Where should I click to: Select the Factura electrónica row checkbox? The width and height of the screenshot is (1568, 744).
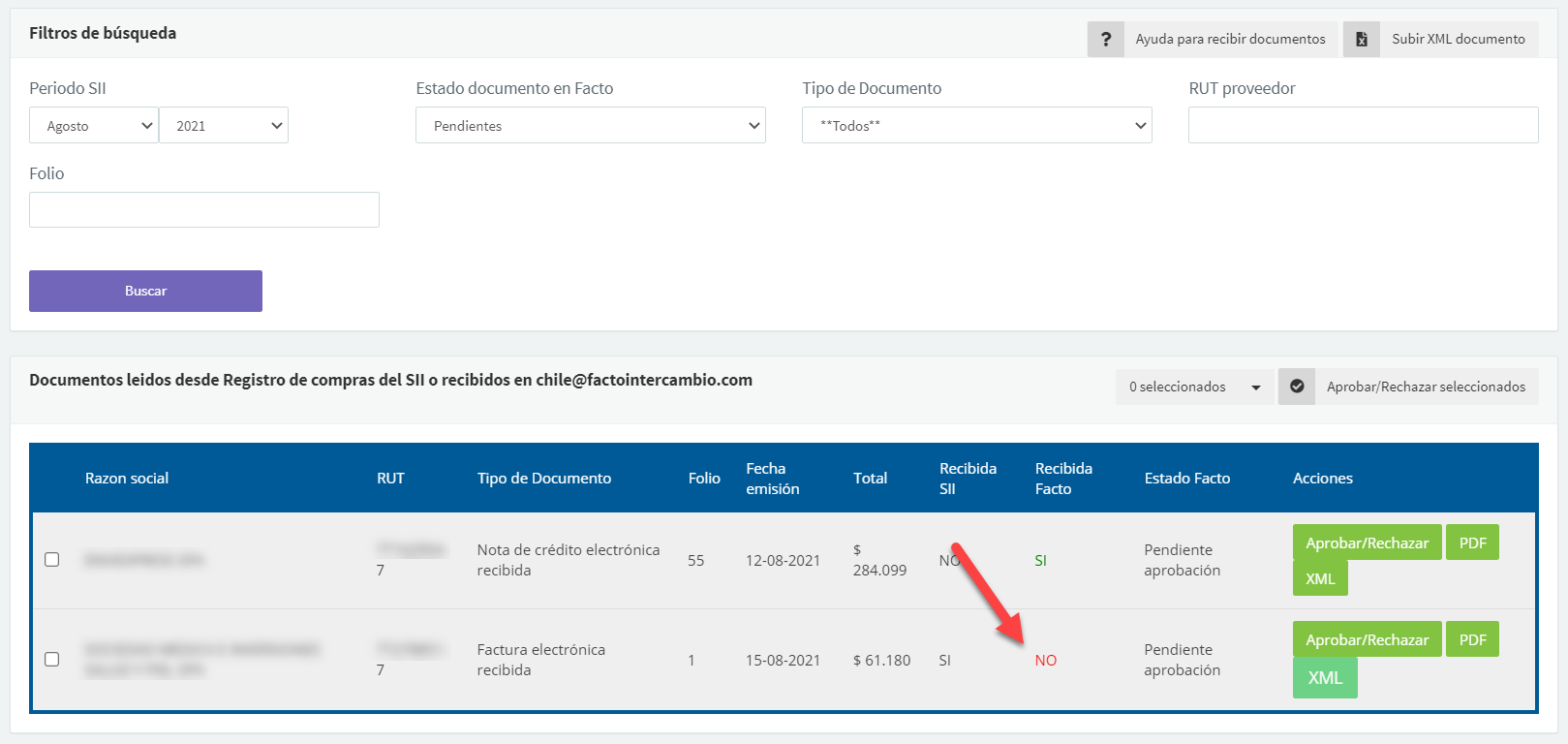[52, 660]
